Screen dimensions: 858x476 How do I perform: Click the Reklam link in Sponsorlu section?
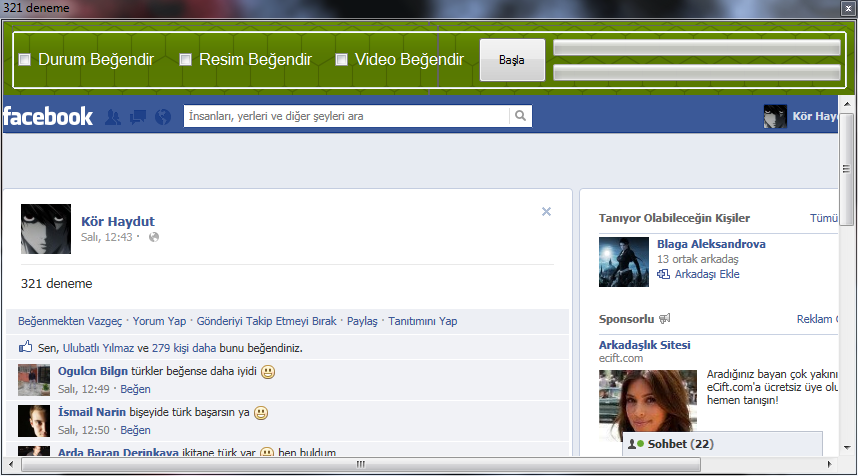816,319
